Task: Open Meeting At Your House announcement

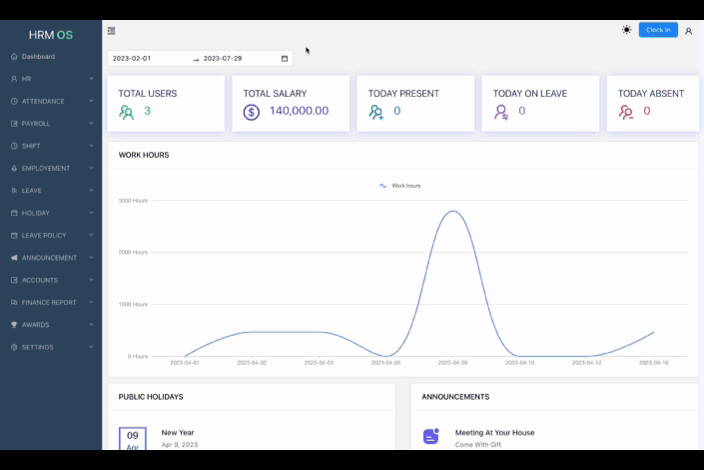Action: point(495,433)
